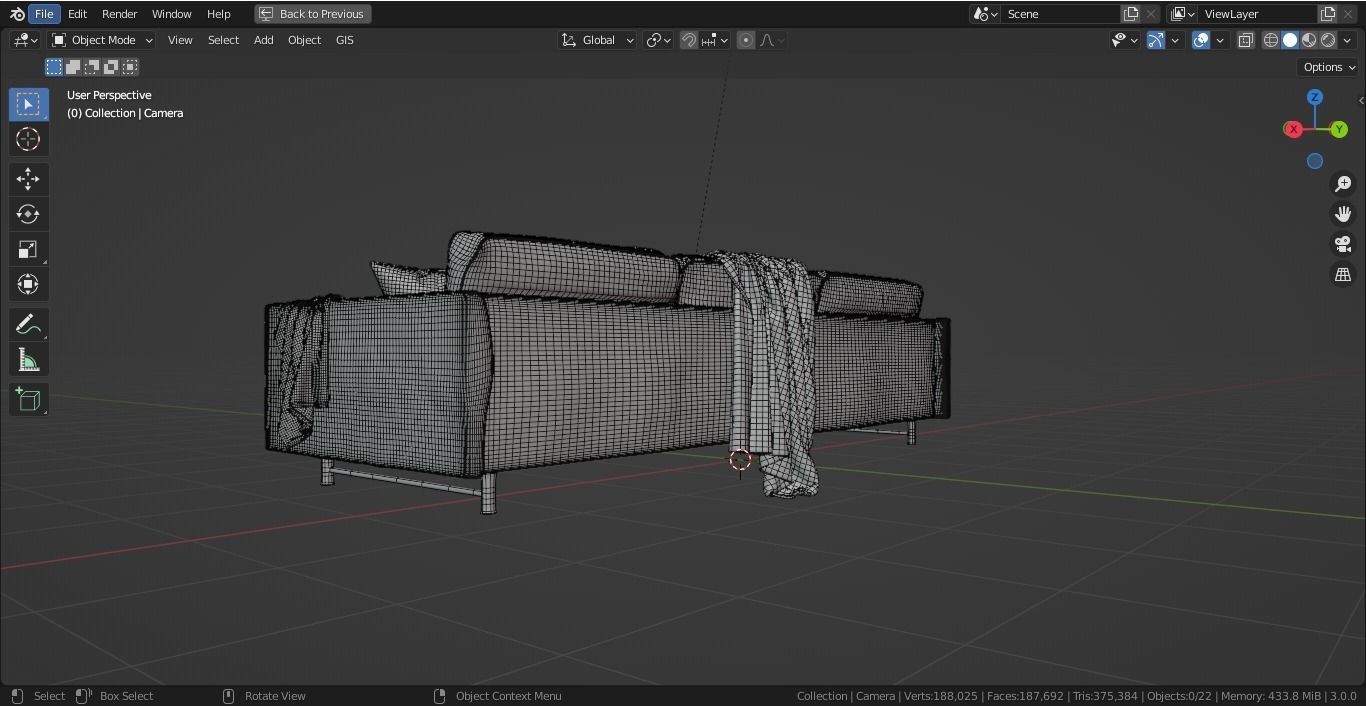Pick the Add Cube tool

28,400
